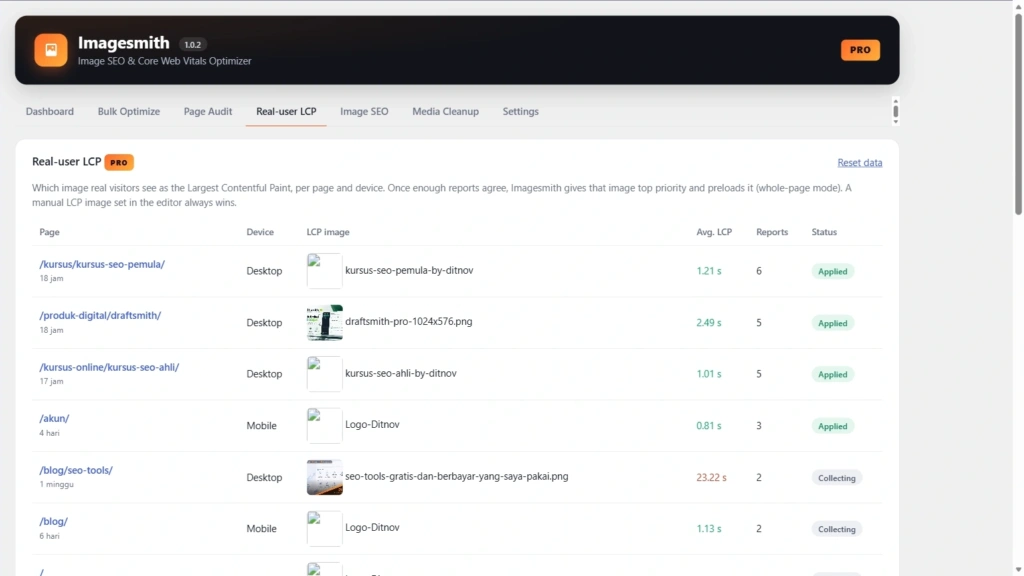1024x576 pixels.
Task: Click the kursus-seo-ahli-by-ditnov image name
Action: point(400,374)
